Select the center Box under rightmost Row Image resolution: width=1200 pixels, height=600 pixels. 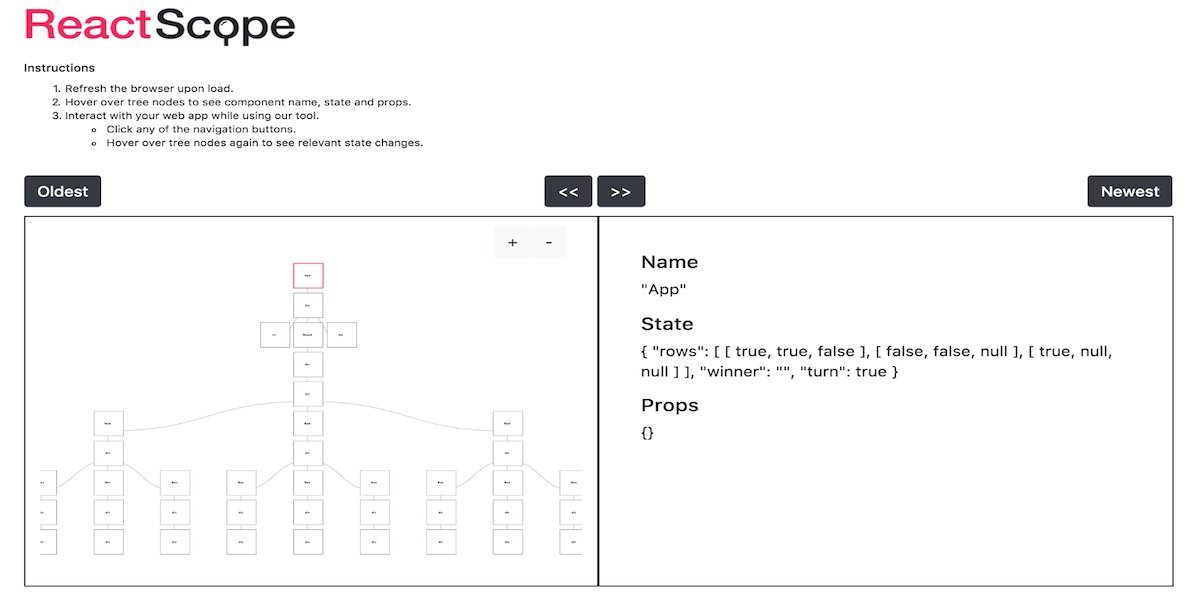pyautogui.click(x=507, y=483)
